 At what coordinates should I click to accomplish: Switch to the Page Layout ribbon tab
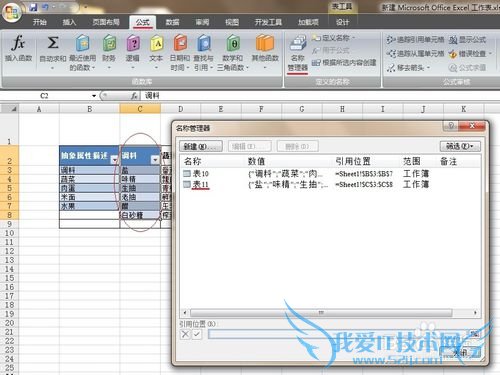tap(106, 22)
